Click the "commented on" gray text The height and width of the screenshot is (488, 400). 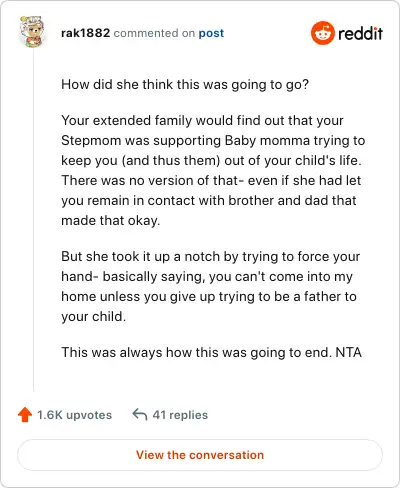(x=154, y=33)
